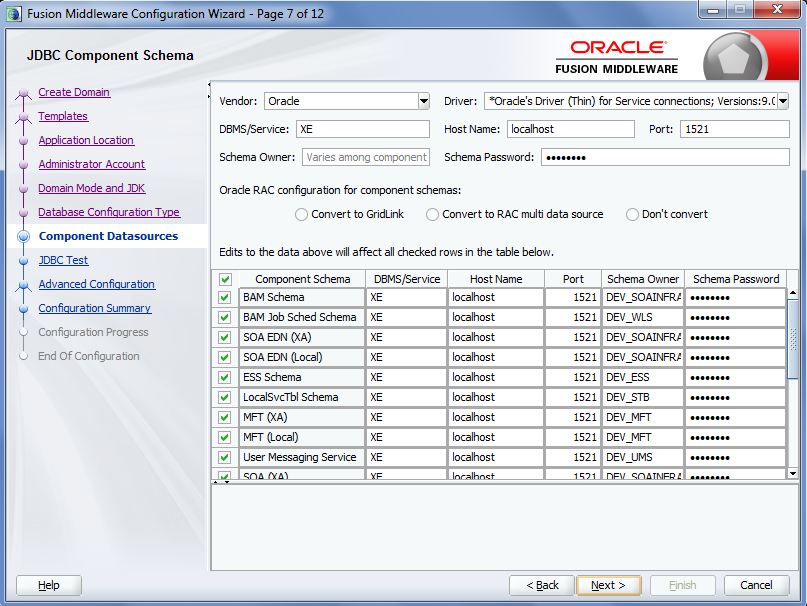Click the Host Name input field
The width and height of the screenshot is (807, 606).
coord(571,129)
